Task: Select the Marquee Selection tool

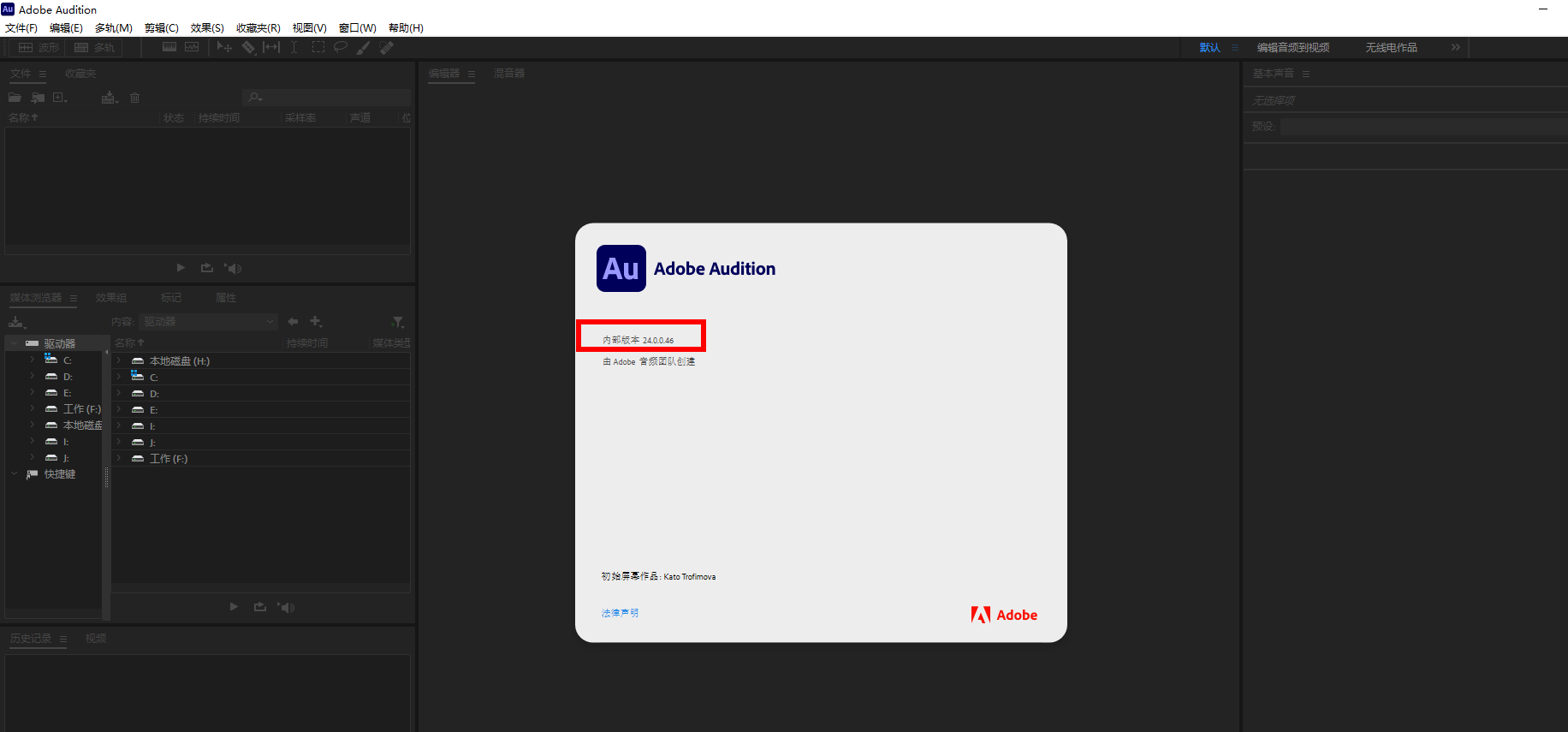Action: (318, 47)
